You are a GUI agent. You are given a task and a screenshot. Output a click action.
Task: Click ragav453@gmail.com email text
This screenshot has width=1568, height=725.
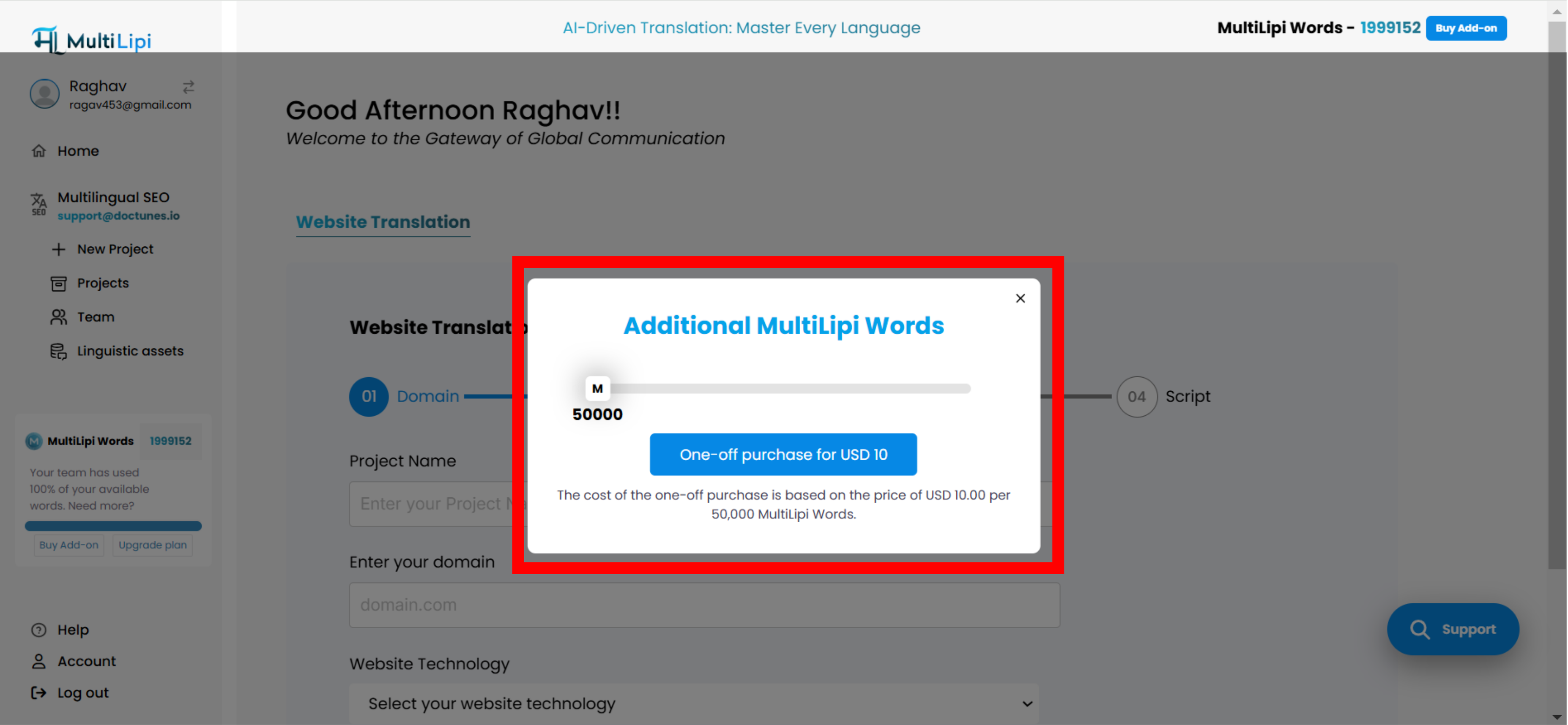click(x=130, y=105)
